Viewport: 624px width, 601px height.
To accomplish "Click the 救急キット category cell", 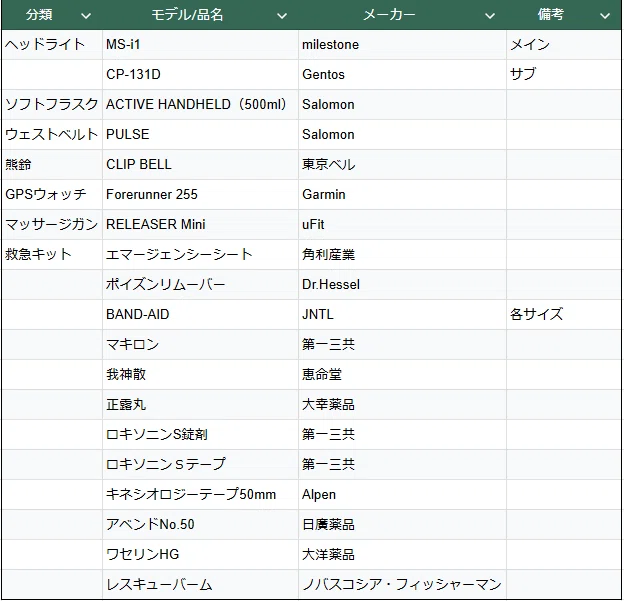I will click(52, 254).
